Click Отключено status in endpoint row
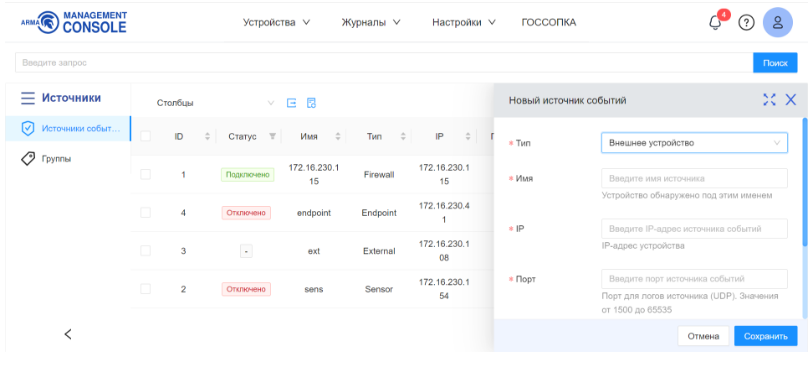 246,213
